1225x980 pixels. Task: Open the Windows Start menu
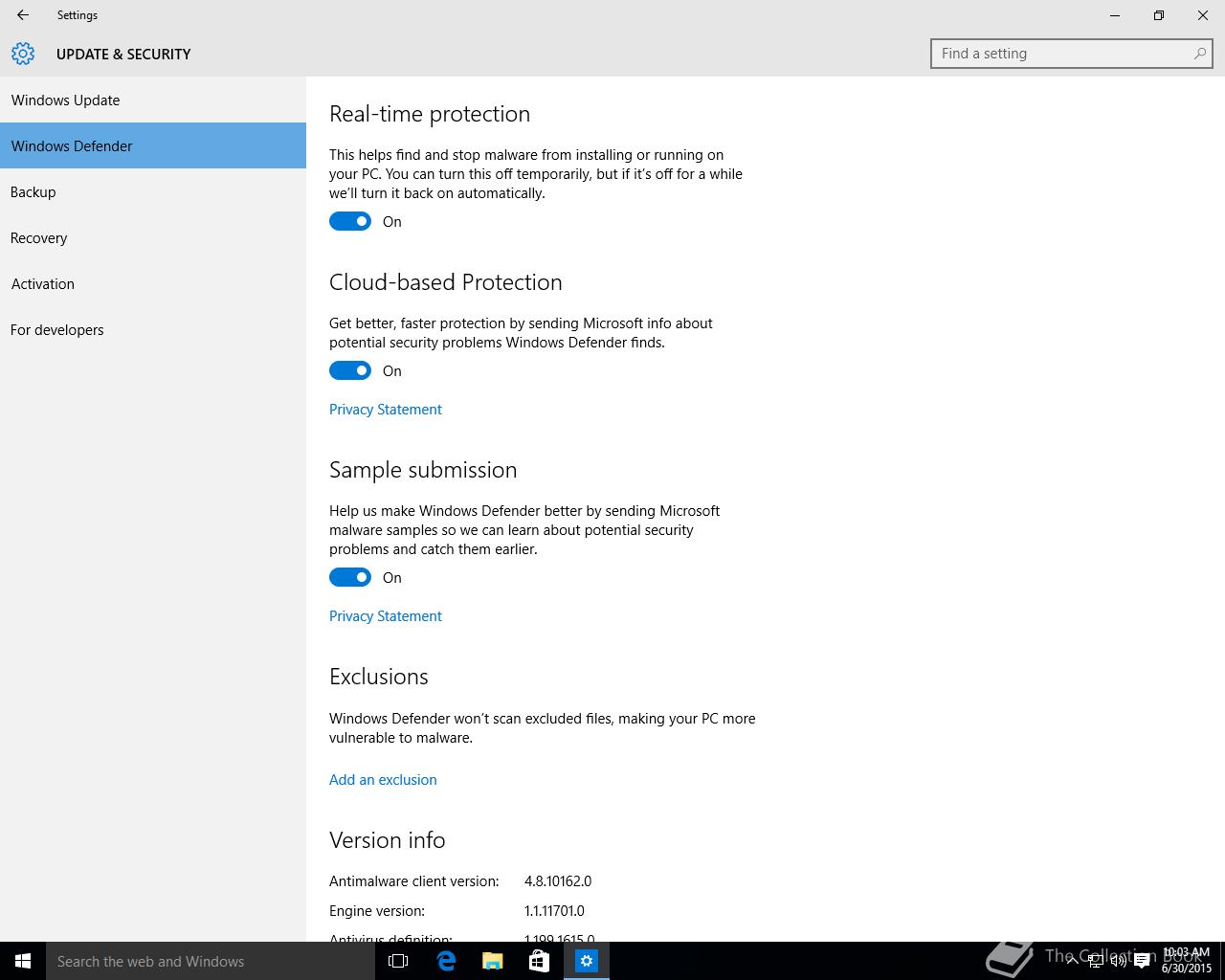point(23,961)
